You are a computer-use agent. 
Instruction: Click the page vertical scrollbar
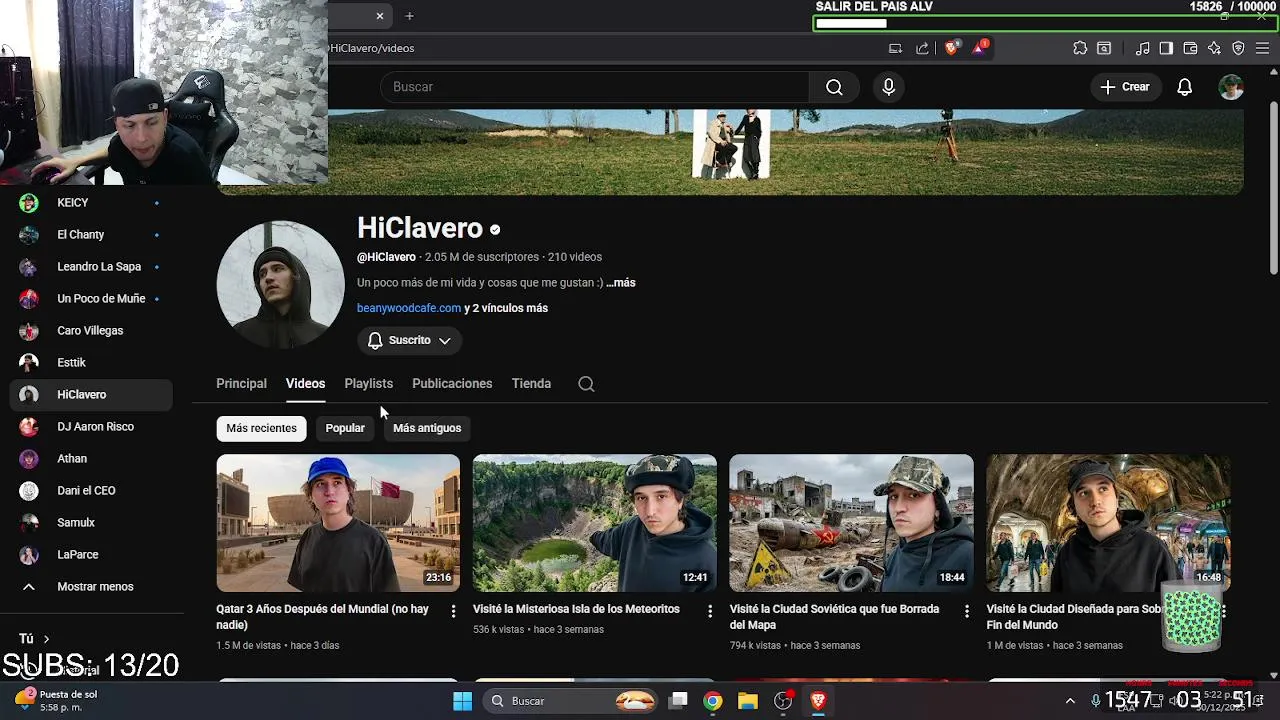pyautogui.click(x=1273, y=188)
